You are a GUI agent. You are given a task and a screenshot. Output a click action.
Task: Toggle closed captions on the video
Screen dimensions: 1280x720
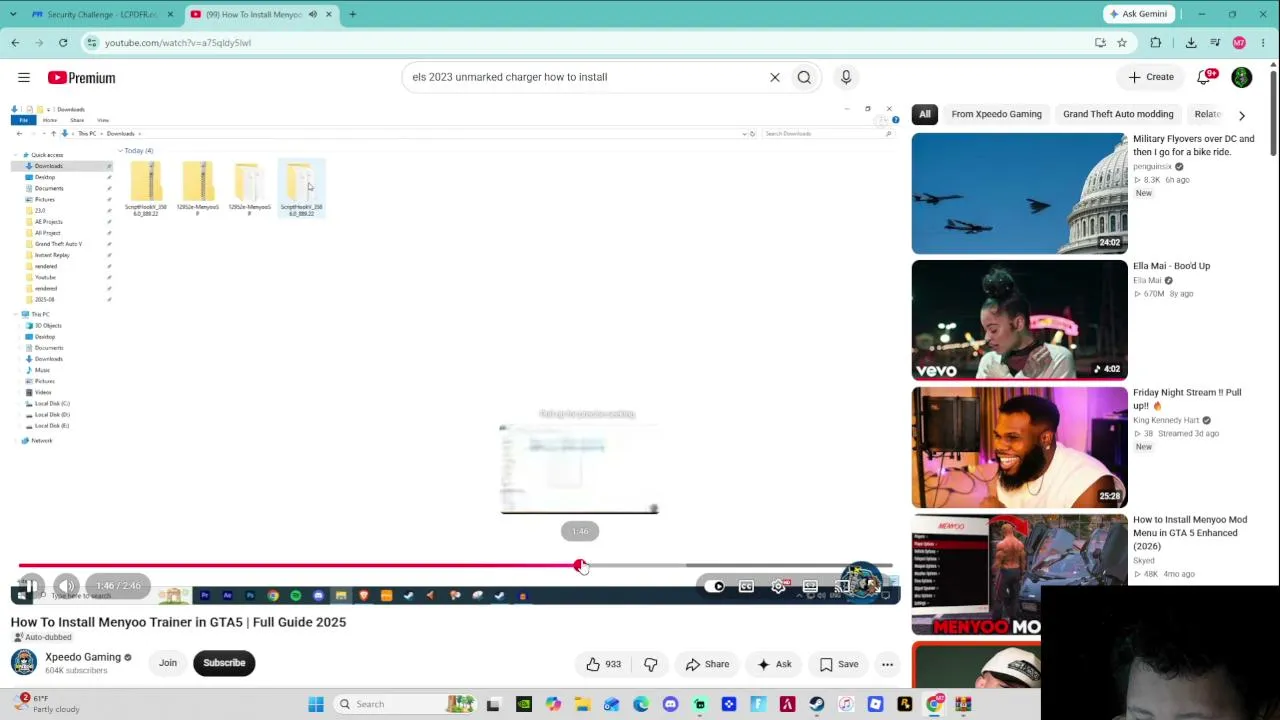[746, 587]
